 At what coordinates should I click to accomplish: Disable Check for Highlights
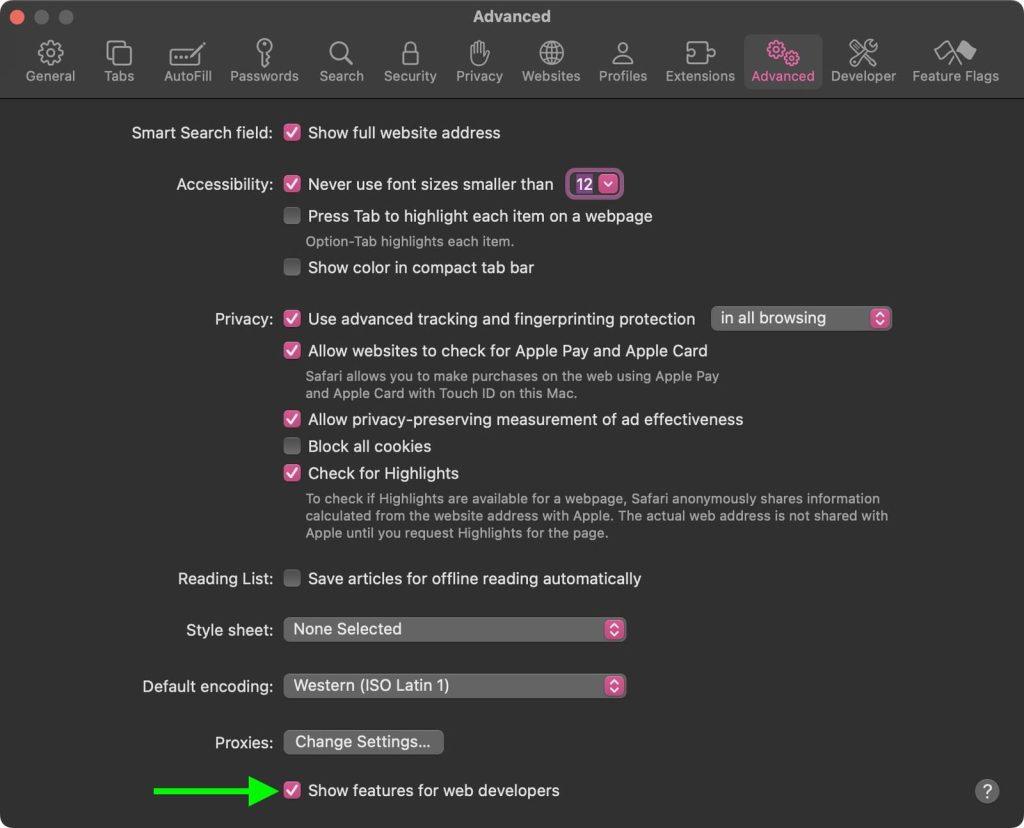coord(292,473)
